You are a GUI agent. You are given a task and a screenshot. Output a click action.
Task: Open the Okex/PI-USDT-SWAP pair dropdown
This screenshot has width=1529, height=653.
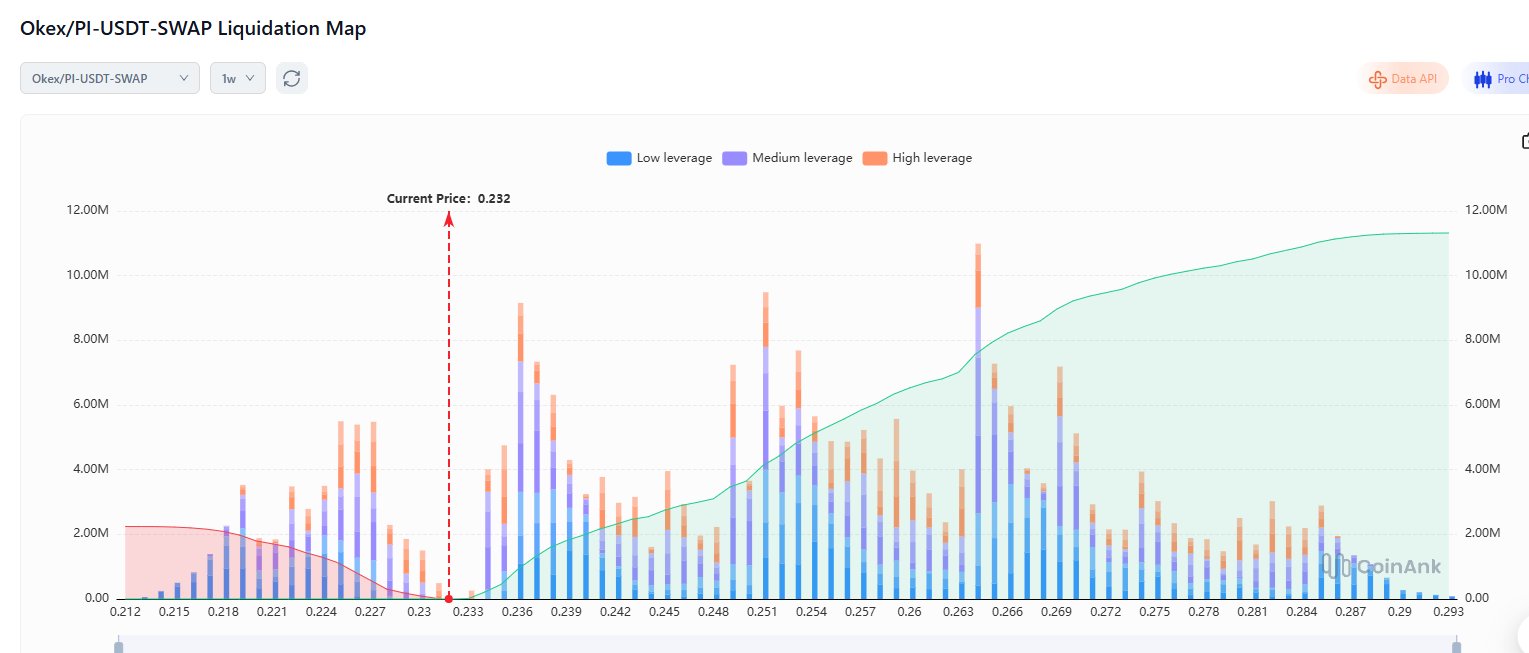(109, 78)
